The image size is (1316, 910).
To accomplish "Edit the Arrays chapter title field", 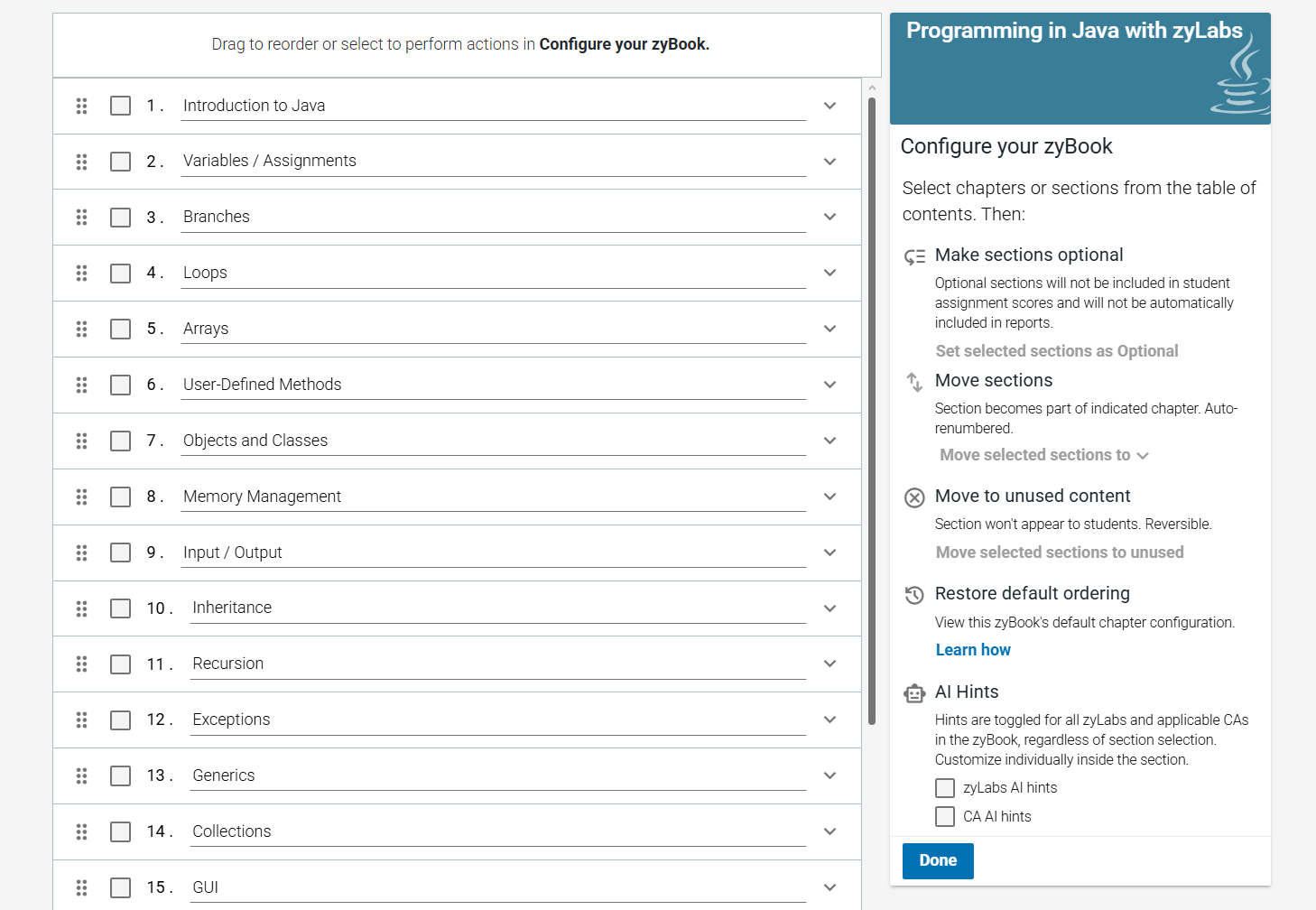I will tap(494, 329).
